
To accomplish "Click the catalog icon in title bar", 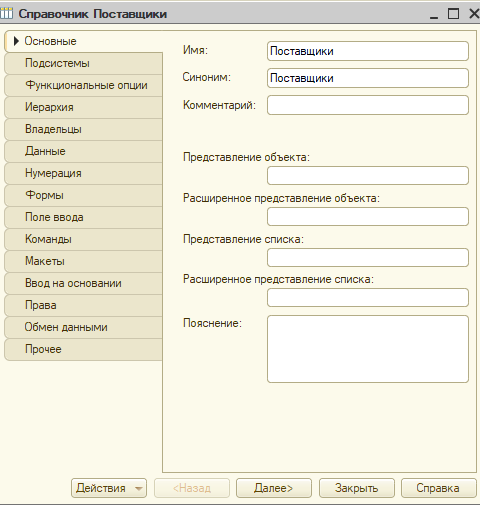I will [6, 14].
